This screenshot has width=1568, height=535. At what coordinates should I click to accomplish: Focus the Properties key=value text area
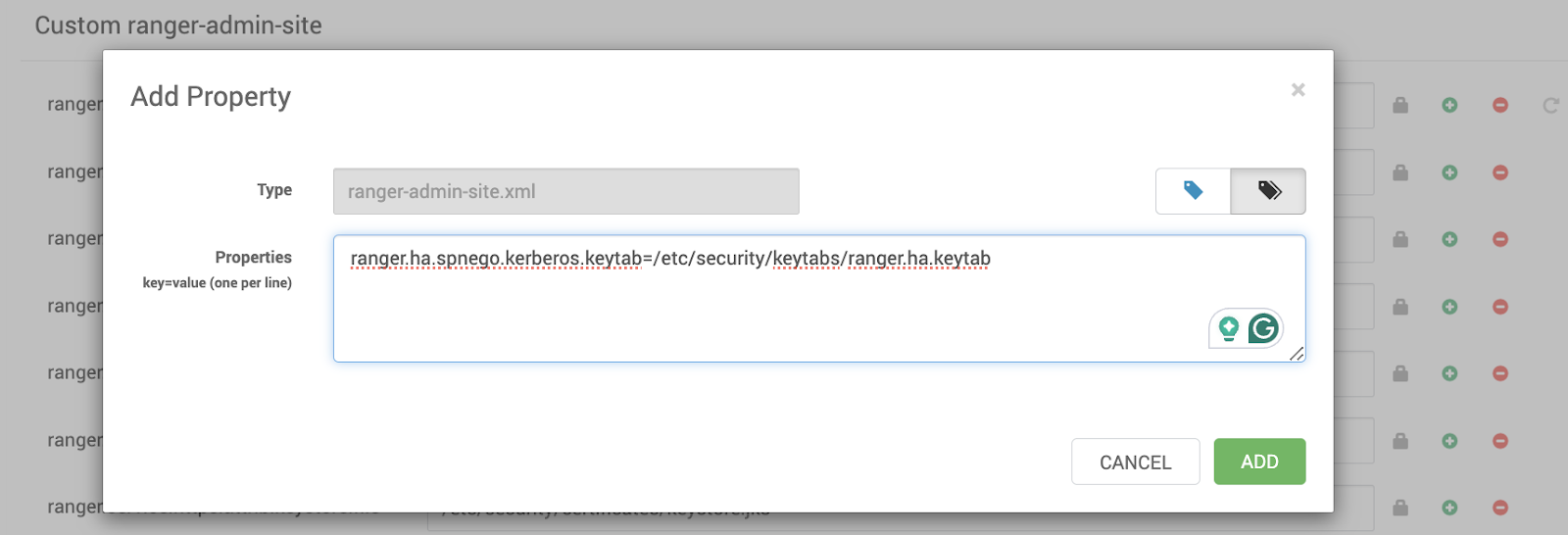pyautogui.click(x=819, y=299)
